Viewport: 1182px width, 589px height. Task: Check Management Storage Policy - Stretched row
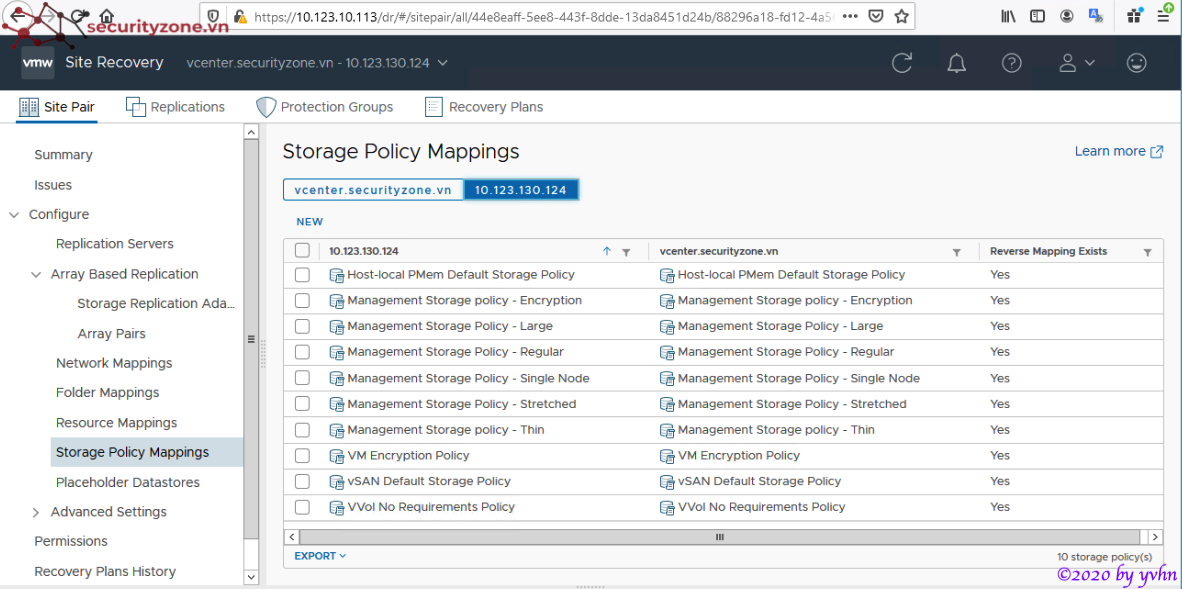(302, 404)
